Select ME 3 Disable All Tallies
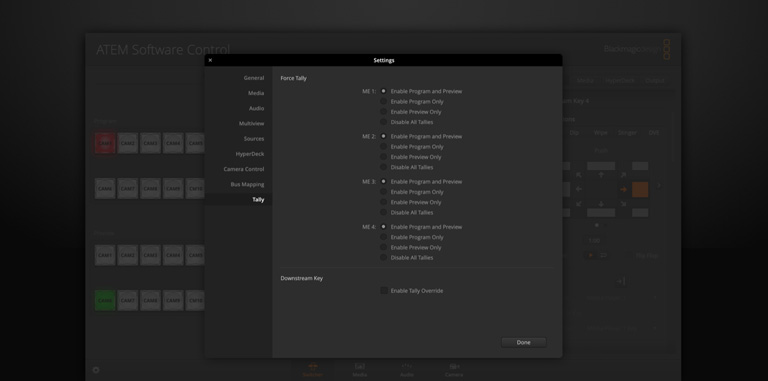This screenshot has height=381, width=768. [384, 212]
